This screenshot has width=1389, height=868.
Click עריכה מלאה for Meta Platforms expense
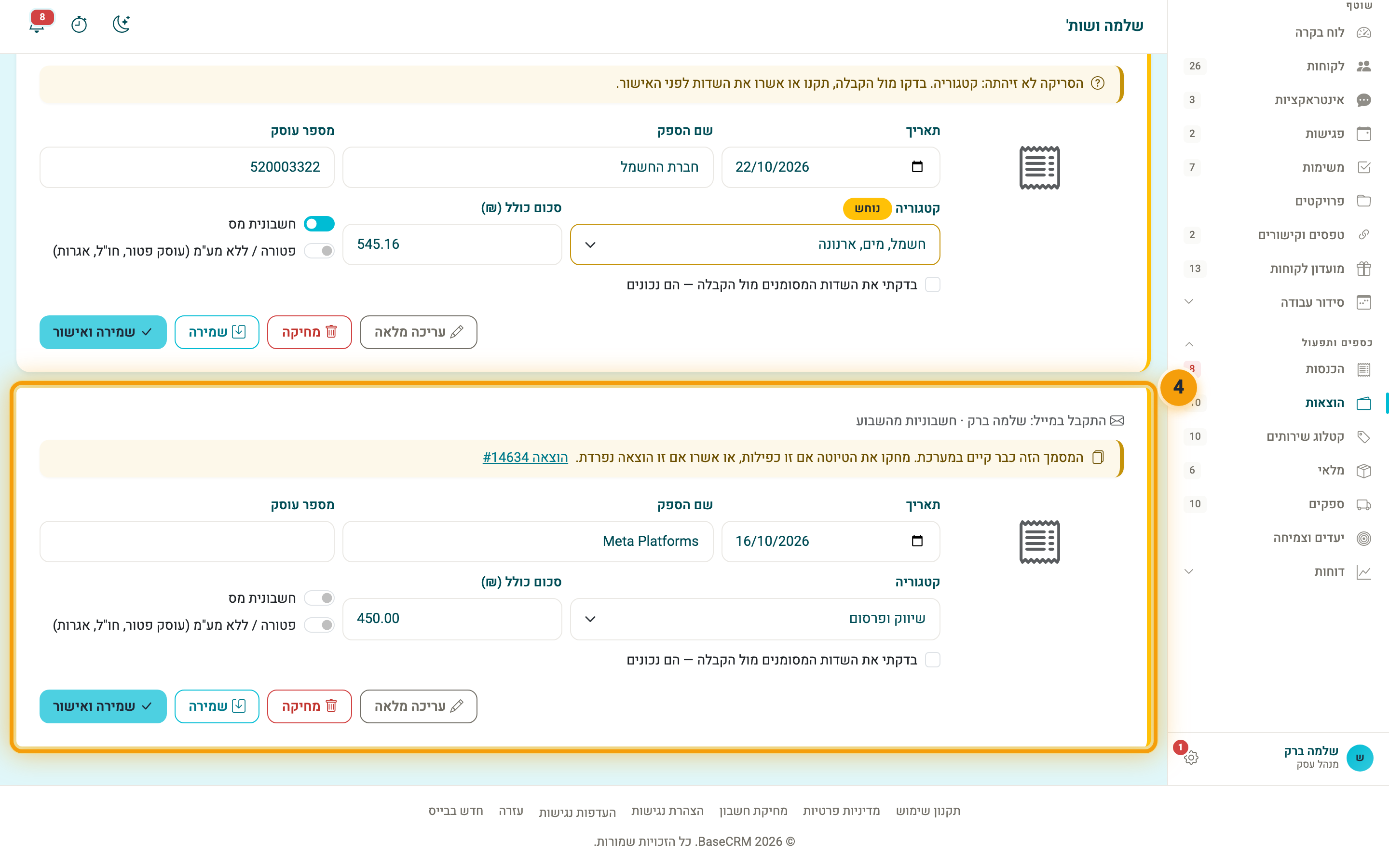pos(419,706)
